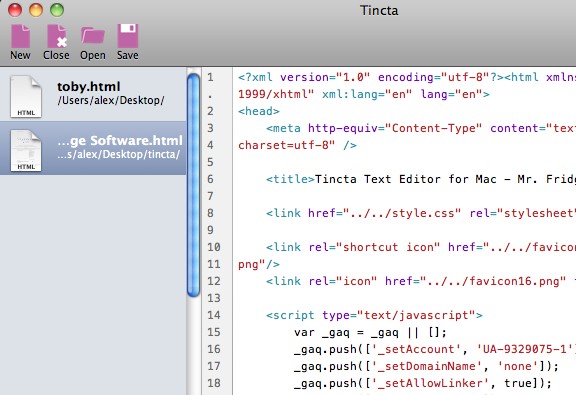Screen dimensions: 576x395
Task: Click line number 14 in the gutter
Action: [213, 315]
